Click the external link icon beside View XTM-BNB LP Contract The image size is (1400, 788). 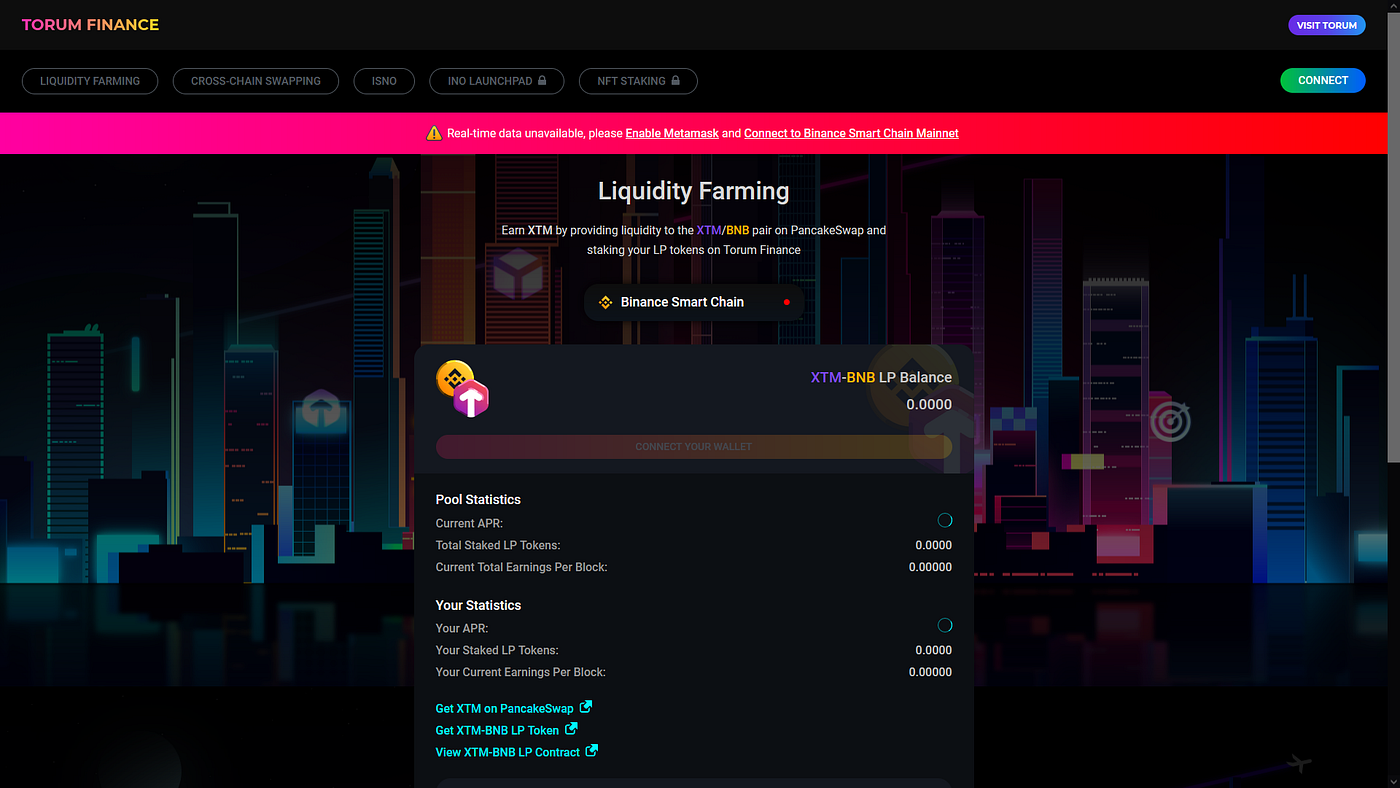point(591,751)
